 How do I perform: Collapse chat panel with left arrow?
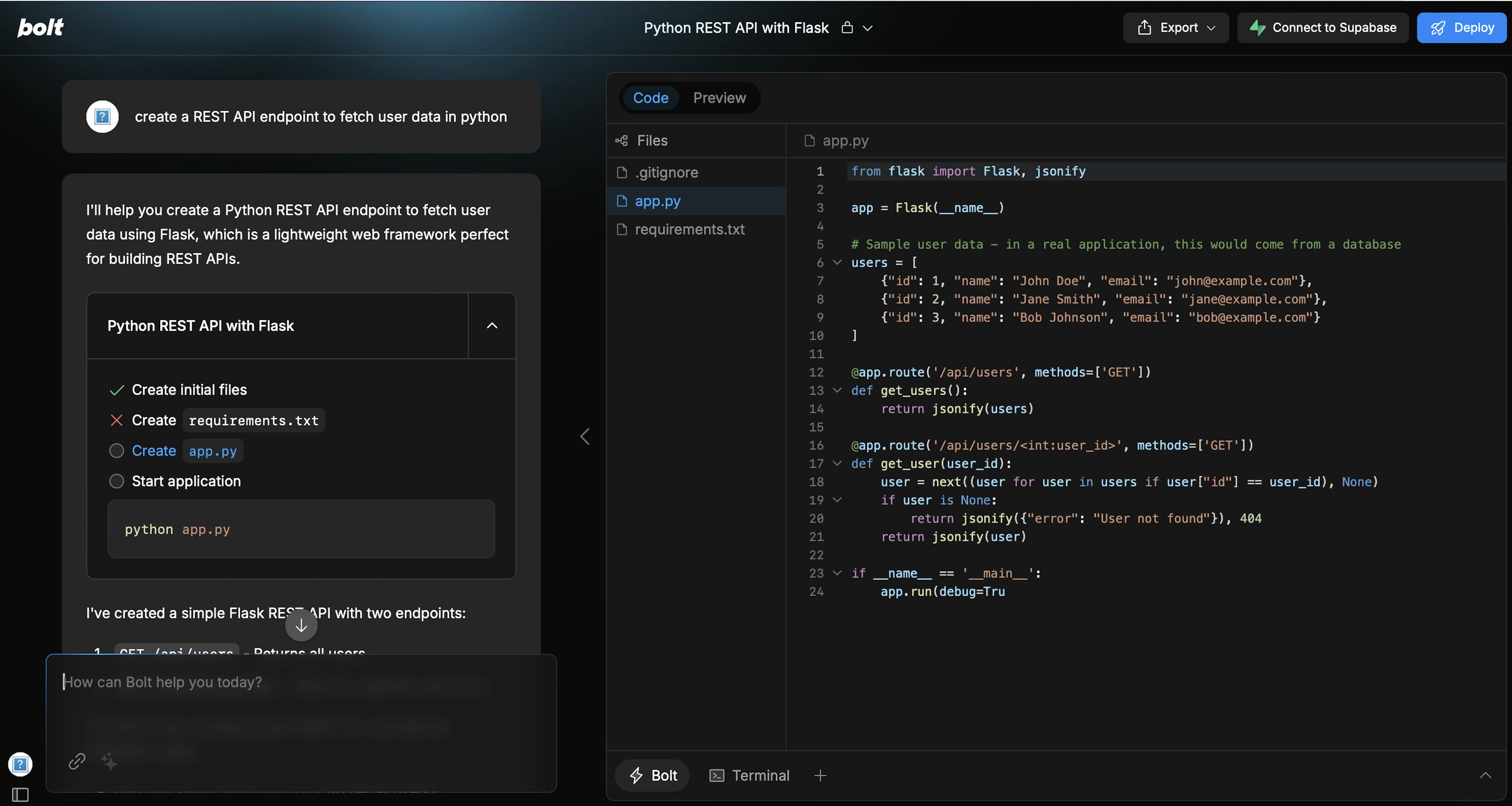[585, 436]
